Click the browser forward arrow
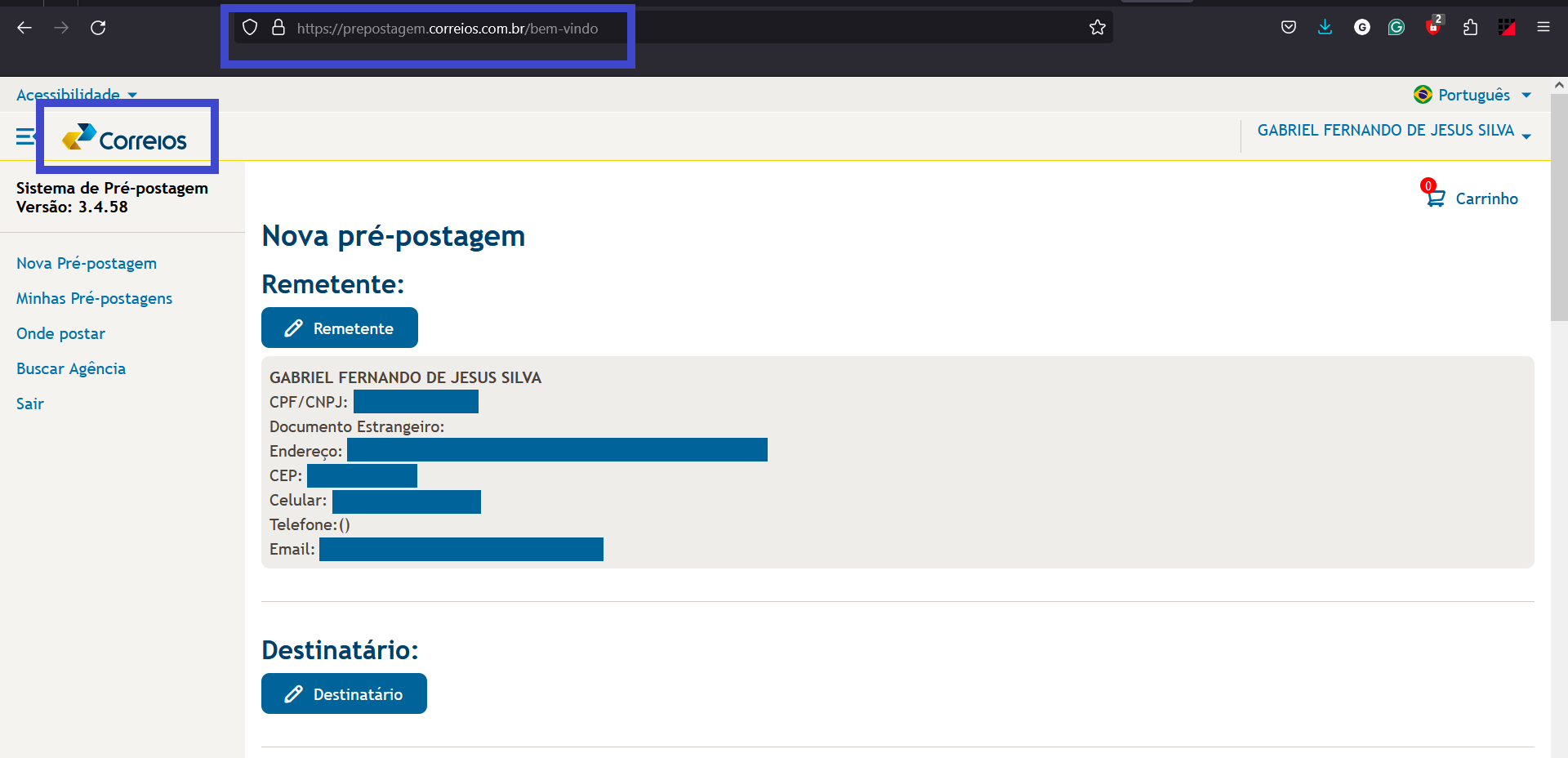1568x758 pixels. (61, 28)
